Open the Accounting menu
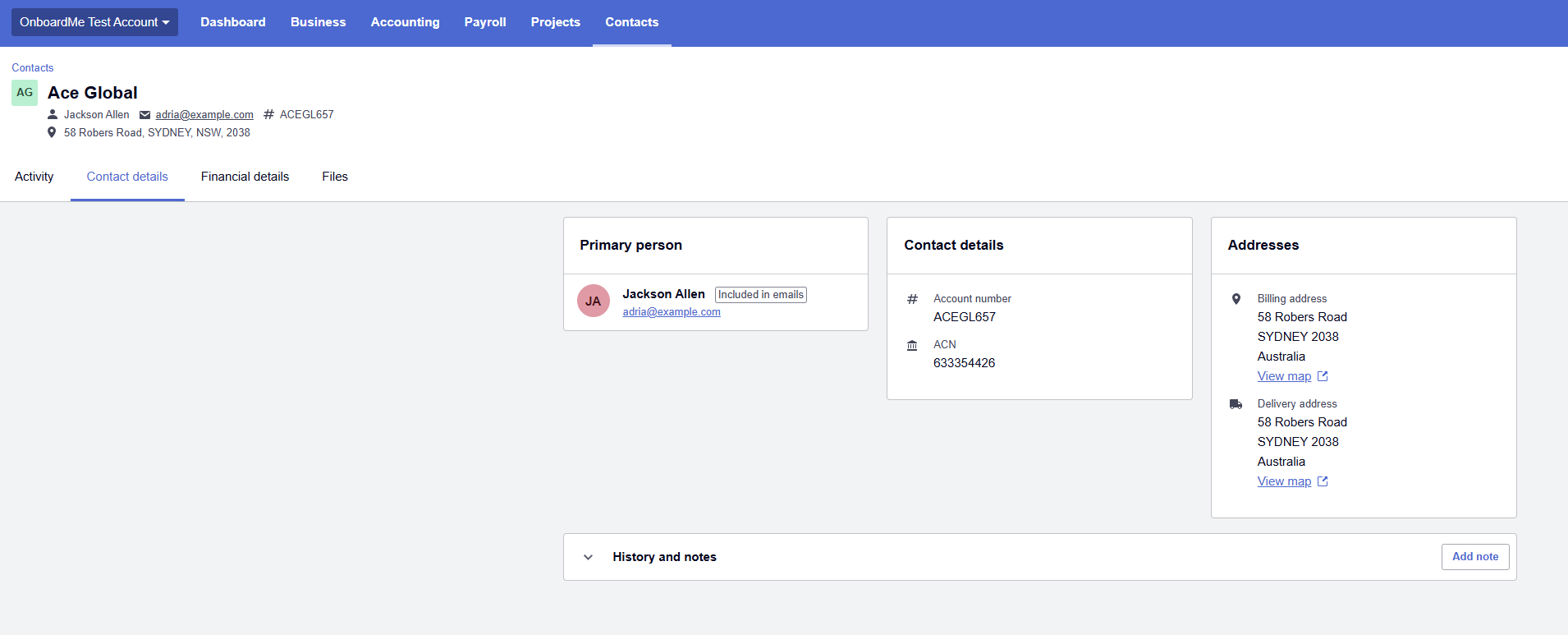 click(x=405, y=22)
